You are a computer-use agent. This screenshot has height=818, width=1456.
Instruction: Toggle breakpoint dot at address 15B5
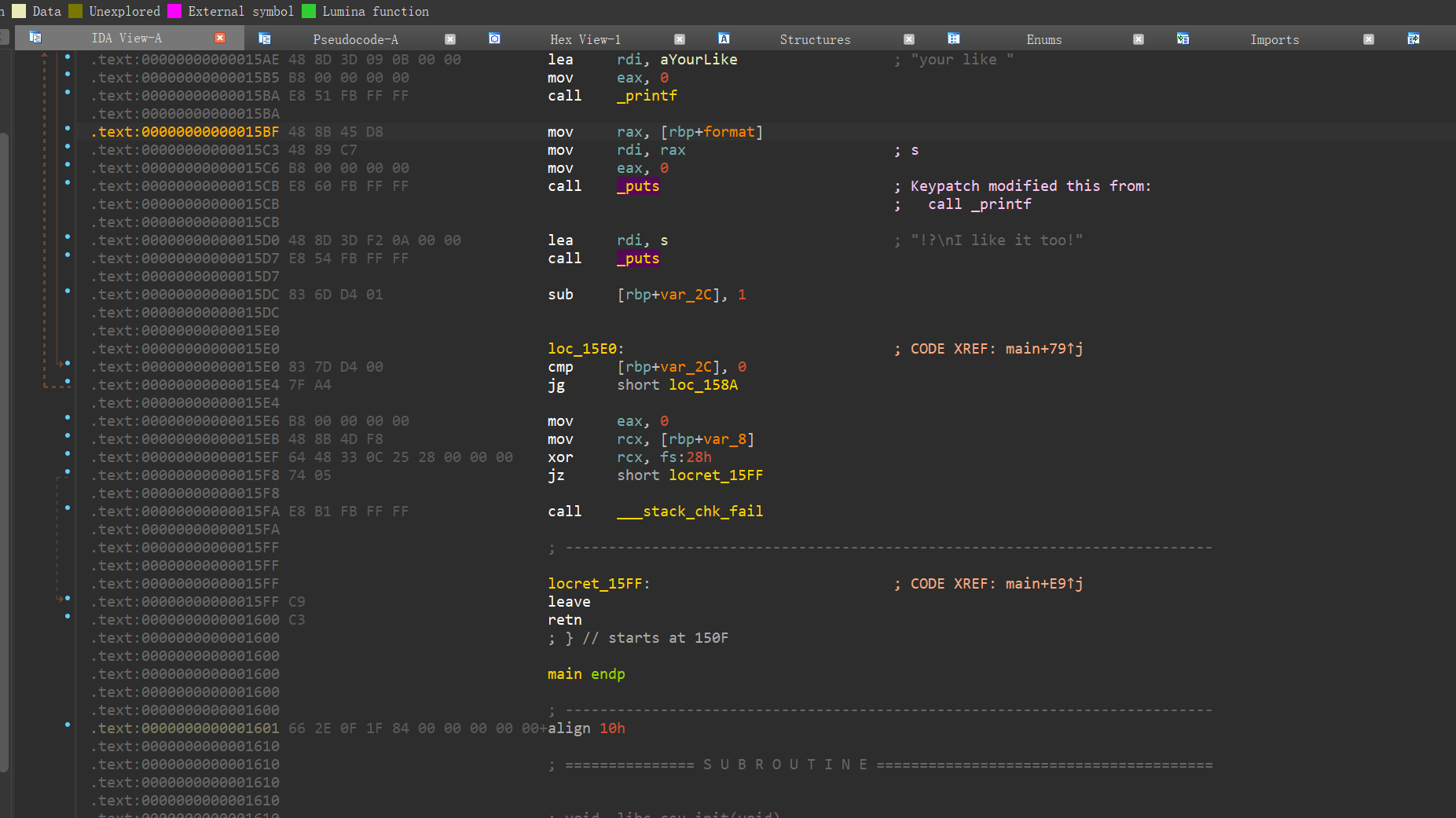point(68,74)
